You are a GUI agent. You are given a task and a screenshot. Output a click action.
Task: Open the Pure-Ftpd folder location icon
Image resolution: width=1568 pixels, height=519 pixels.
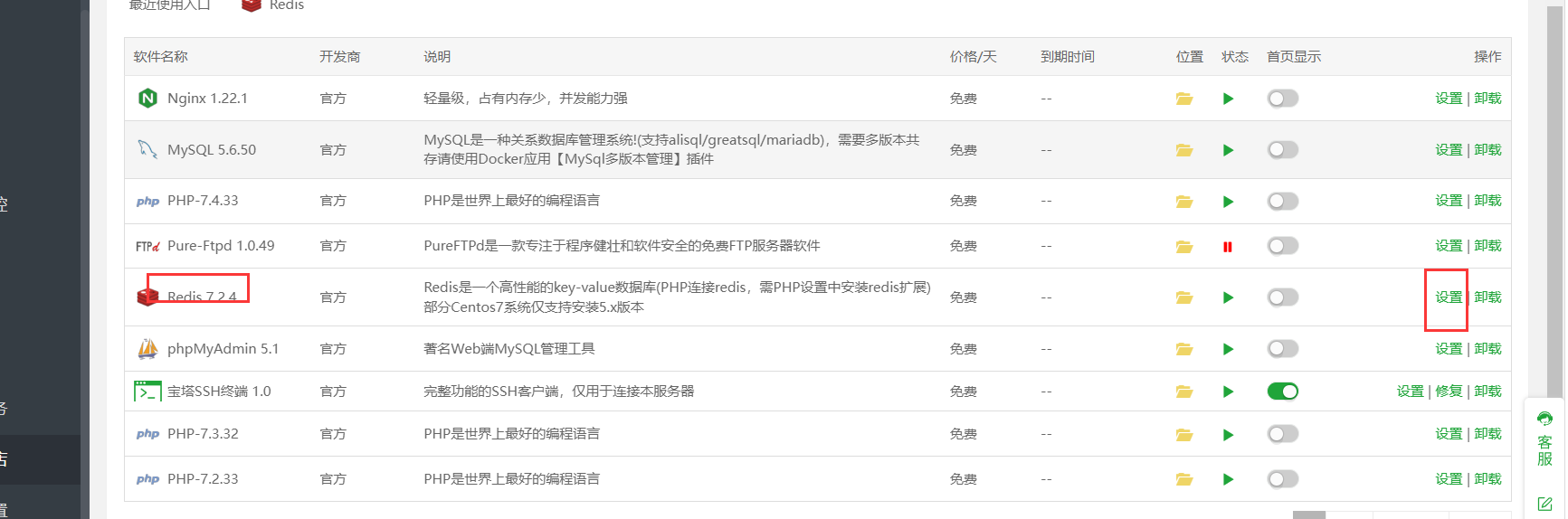click(1183, 246)
